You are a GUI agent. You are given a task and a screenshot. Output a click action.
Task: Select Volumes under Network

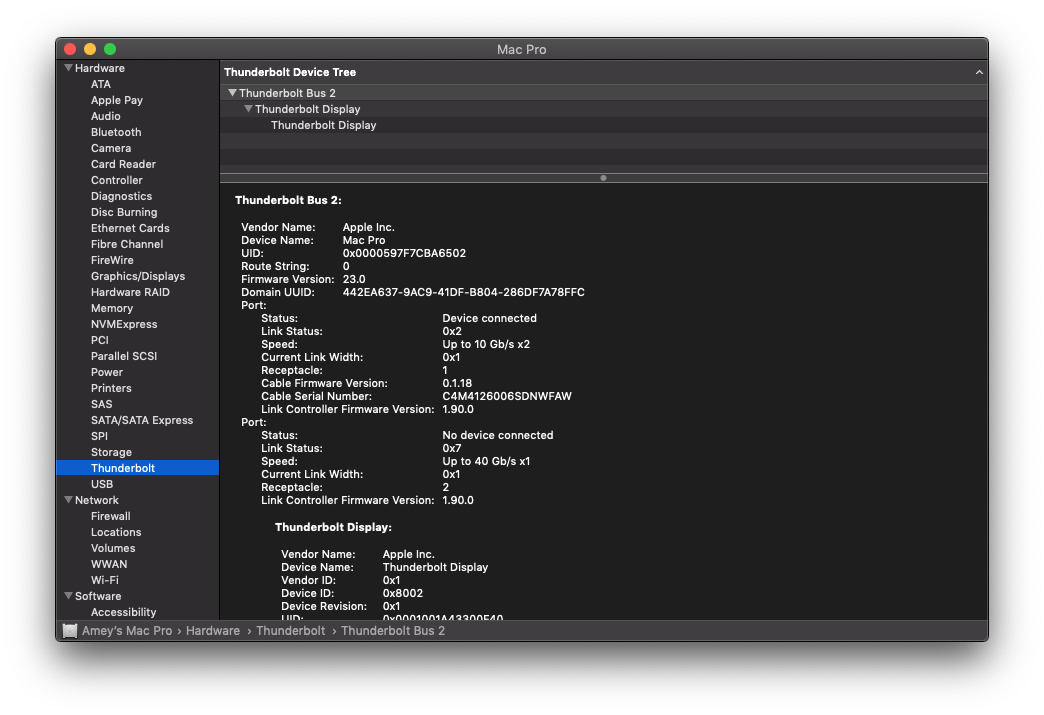click(113, 548)
